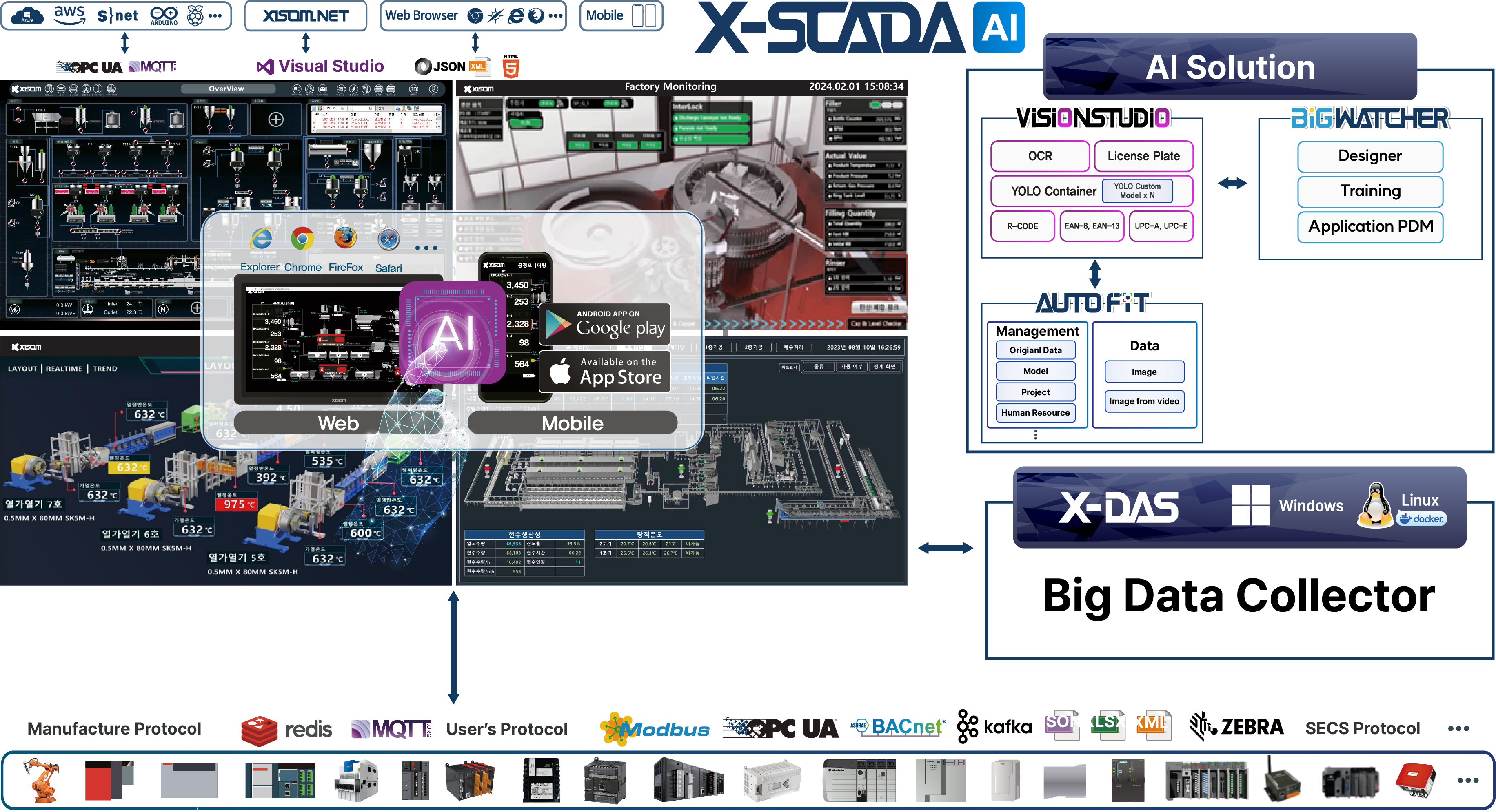1496x812 pixels.
Task: Click the timestamp 2024.02.01 15:08:34
Action: [x=856, y=86]
